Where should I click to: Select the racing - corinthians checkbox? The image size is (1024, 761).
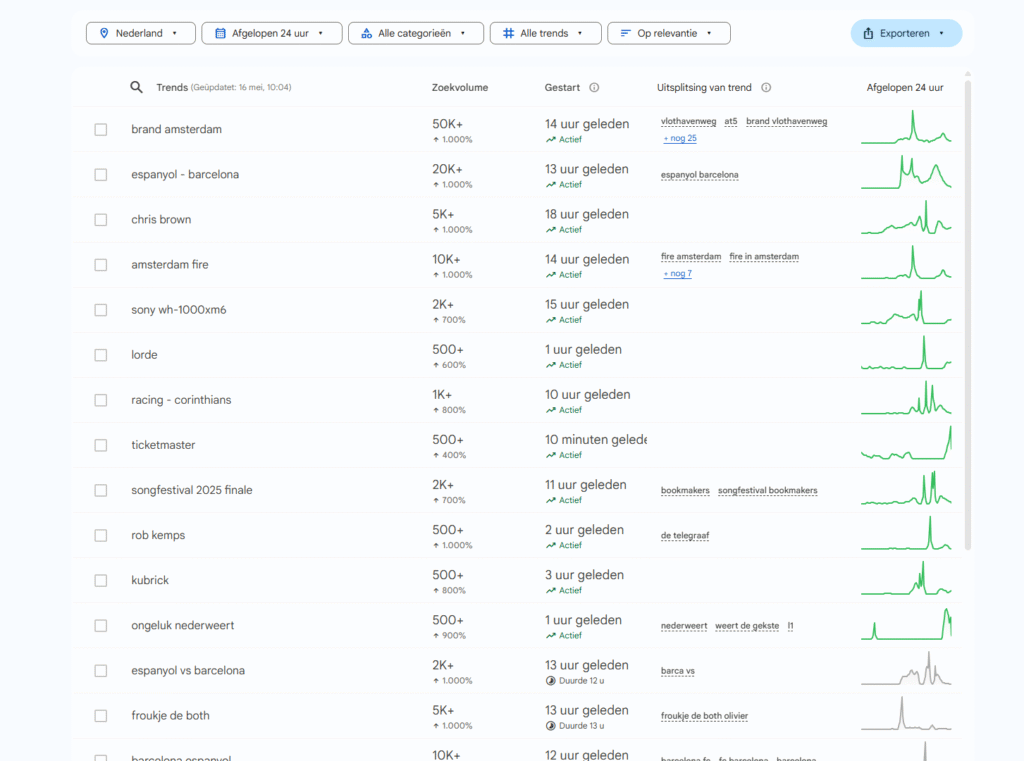101,400
